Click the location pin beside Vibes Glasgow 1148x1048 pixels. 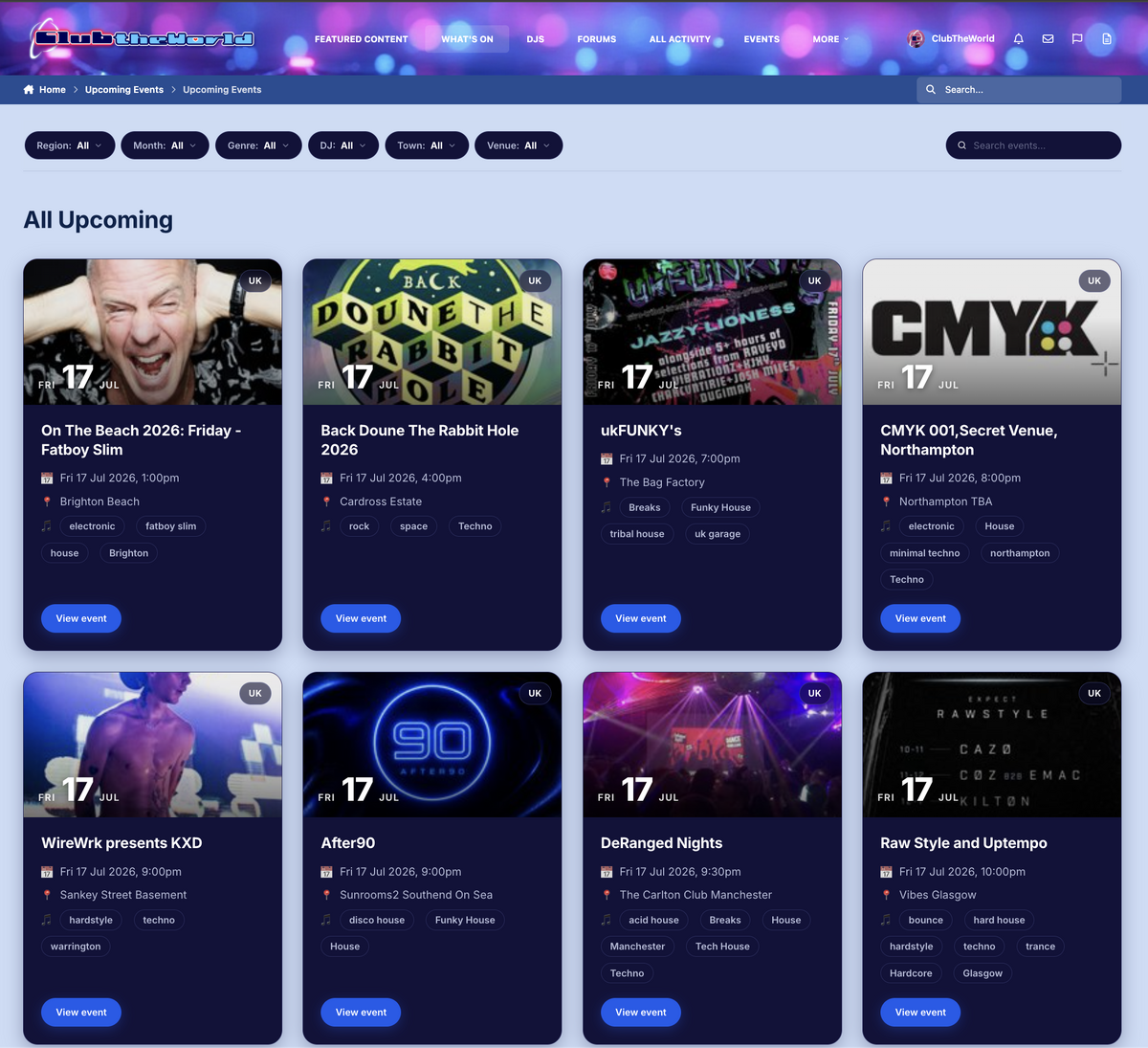point(886,895)
